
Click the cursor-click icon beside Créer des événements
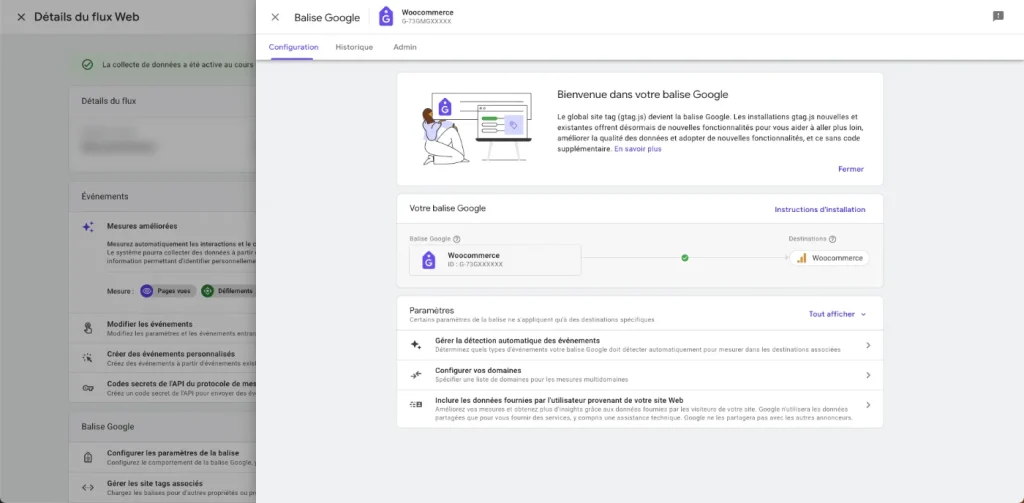click(x=88, y=357)
